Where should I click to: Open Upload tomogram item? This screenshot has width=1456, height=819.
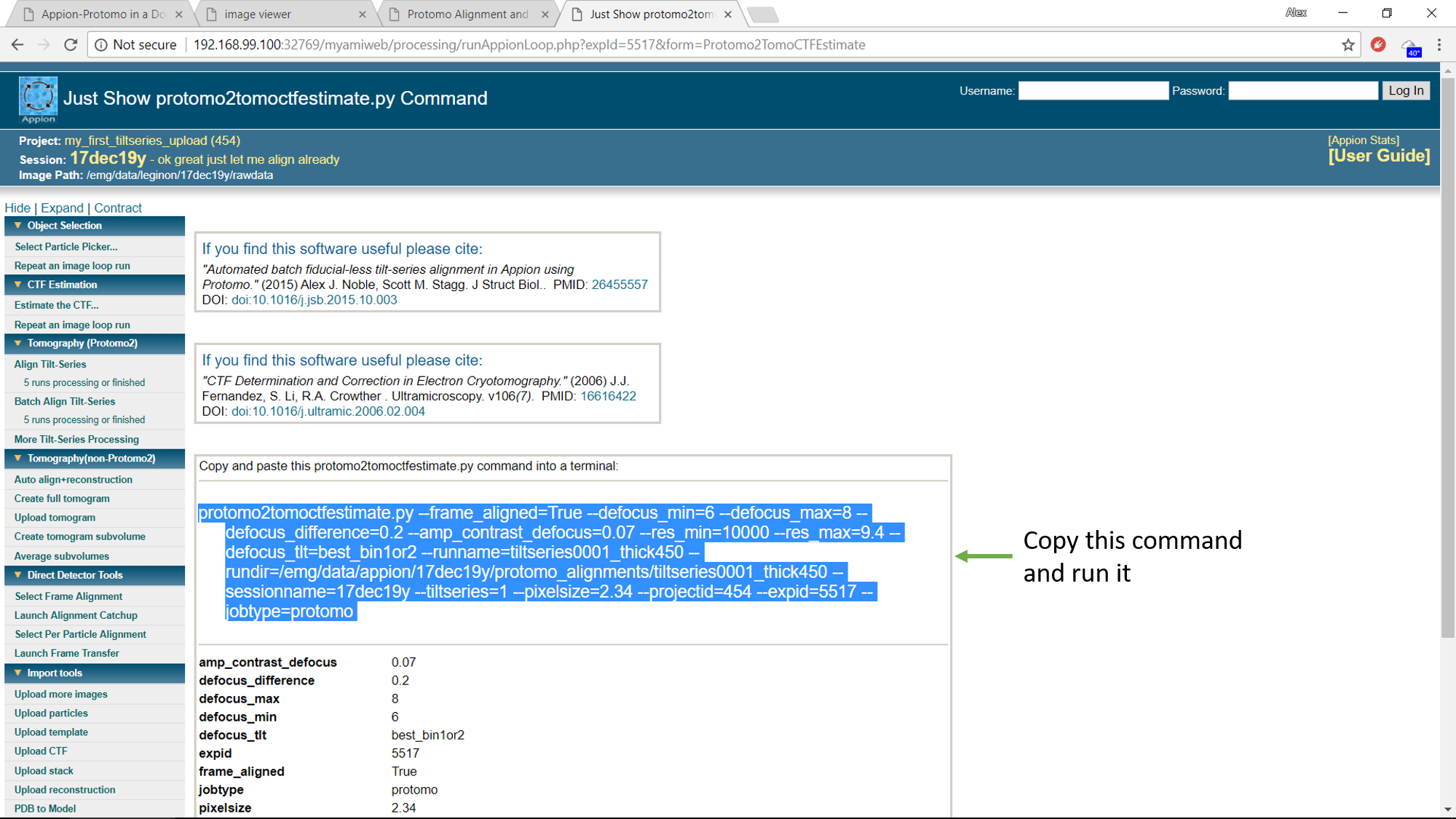click(55, 518)
